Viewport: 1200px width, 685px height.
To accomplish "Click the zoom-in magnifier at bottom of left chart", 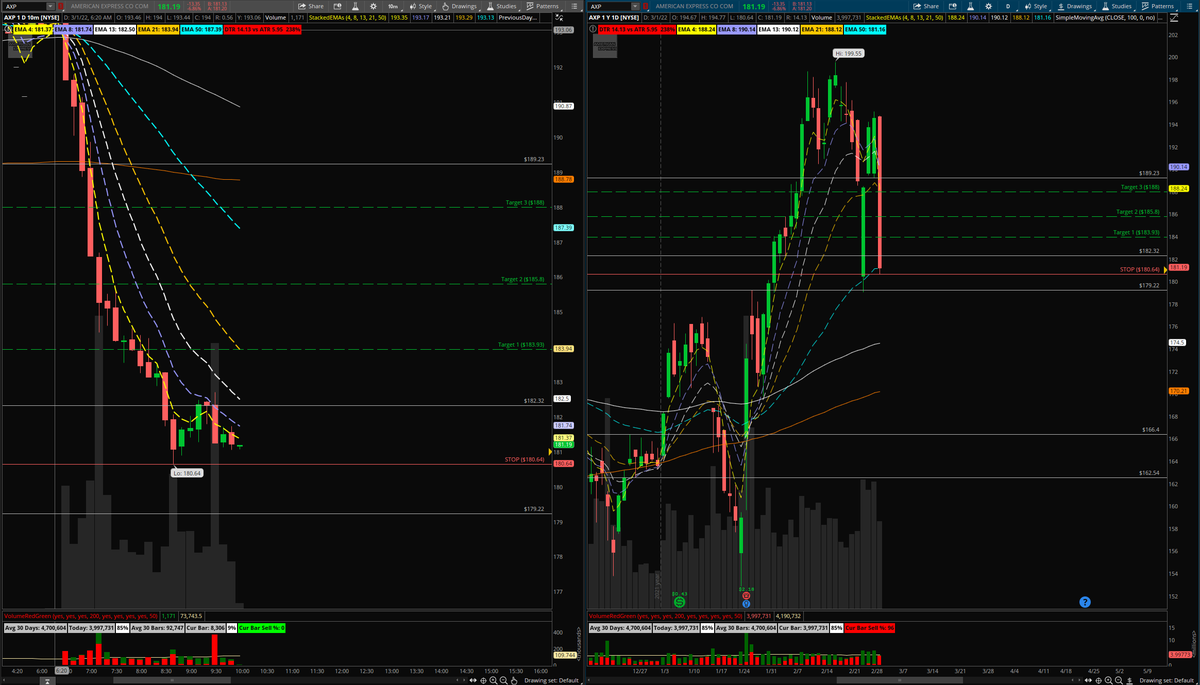I will coord(492,681).
